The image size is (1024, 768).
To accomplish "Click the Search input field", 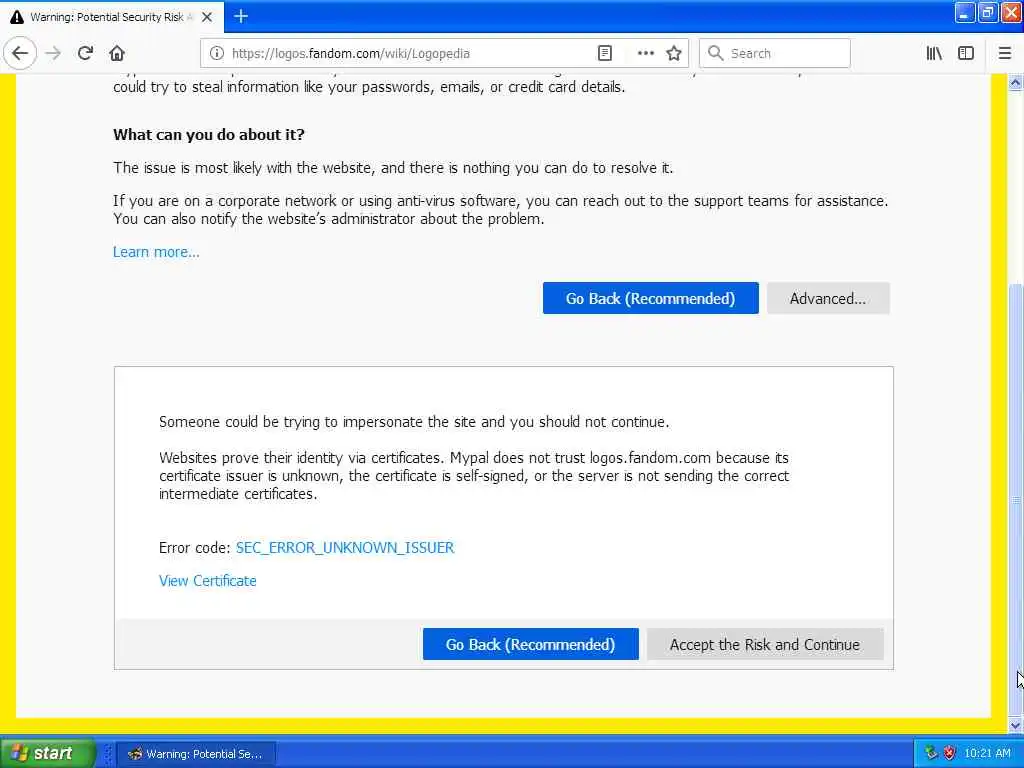I will pyautogui.click(x=775, y=53).
